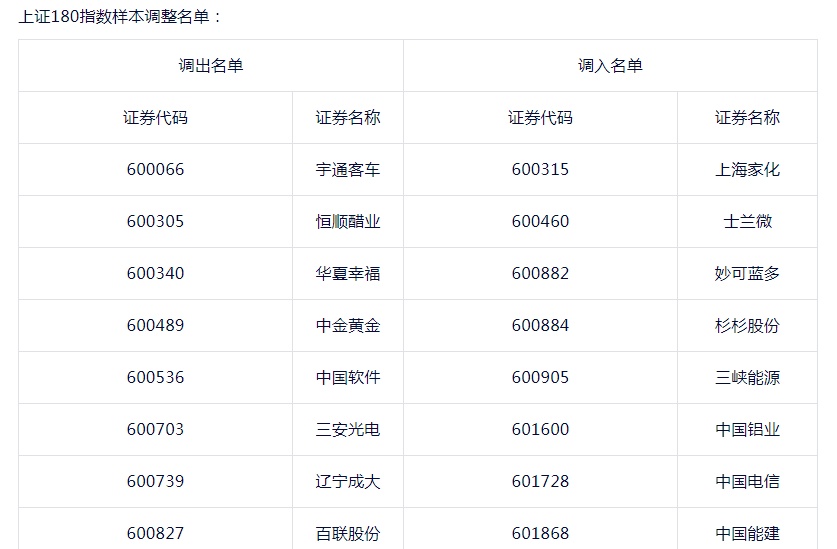837x549 pixels.
Task: Click stock code 600536
Action: [x=155, y=378]
